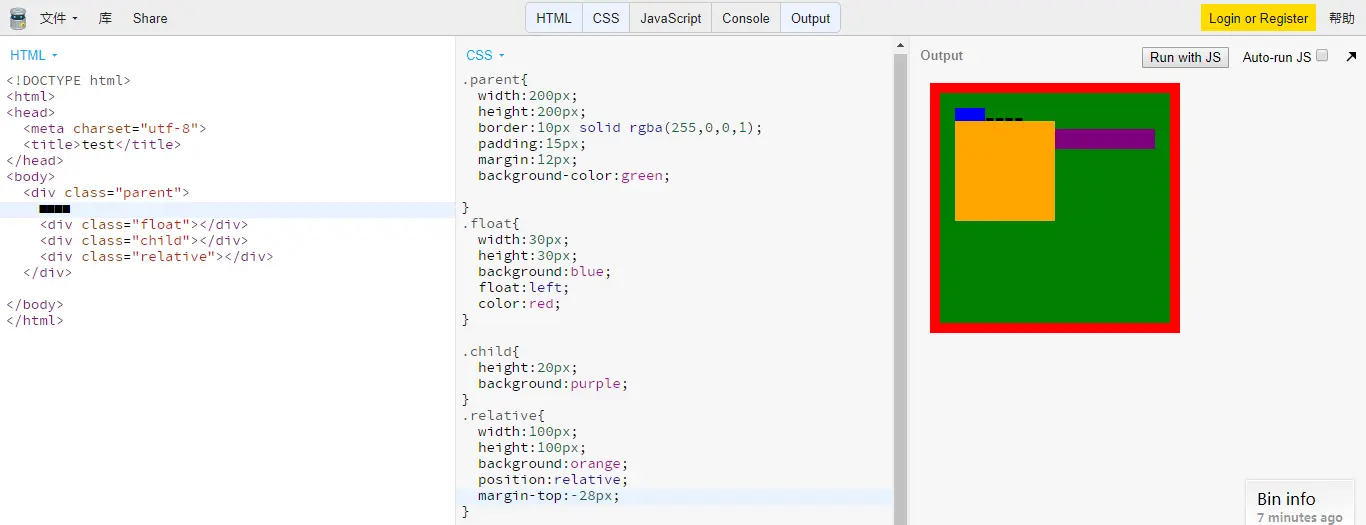The image size is (1366, 525).
Task: Click the position:relative line
Action: click(552, 480)
